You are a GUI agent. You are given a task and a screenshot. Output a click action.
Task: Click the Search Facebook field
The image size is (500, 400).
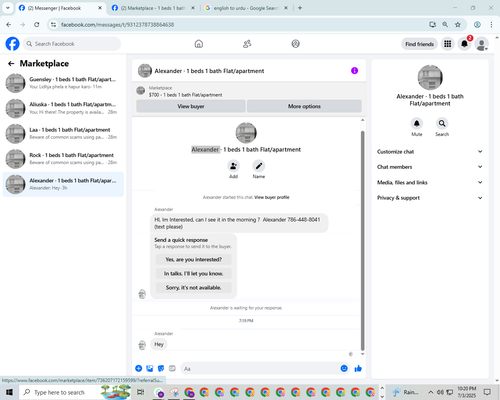[72, 44]
